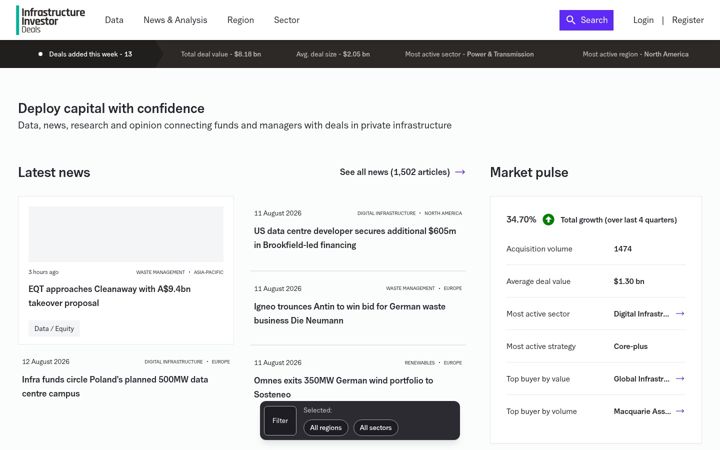The image size is (720, 450).
Task: Click the 3 hours ago timestamp
Action: click(x=44, y=272)
